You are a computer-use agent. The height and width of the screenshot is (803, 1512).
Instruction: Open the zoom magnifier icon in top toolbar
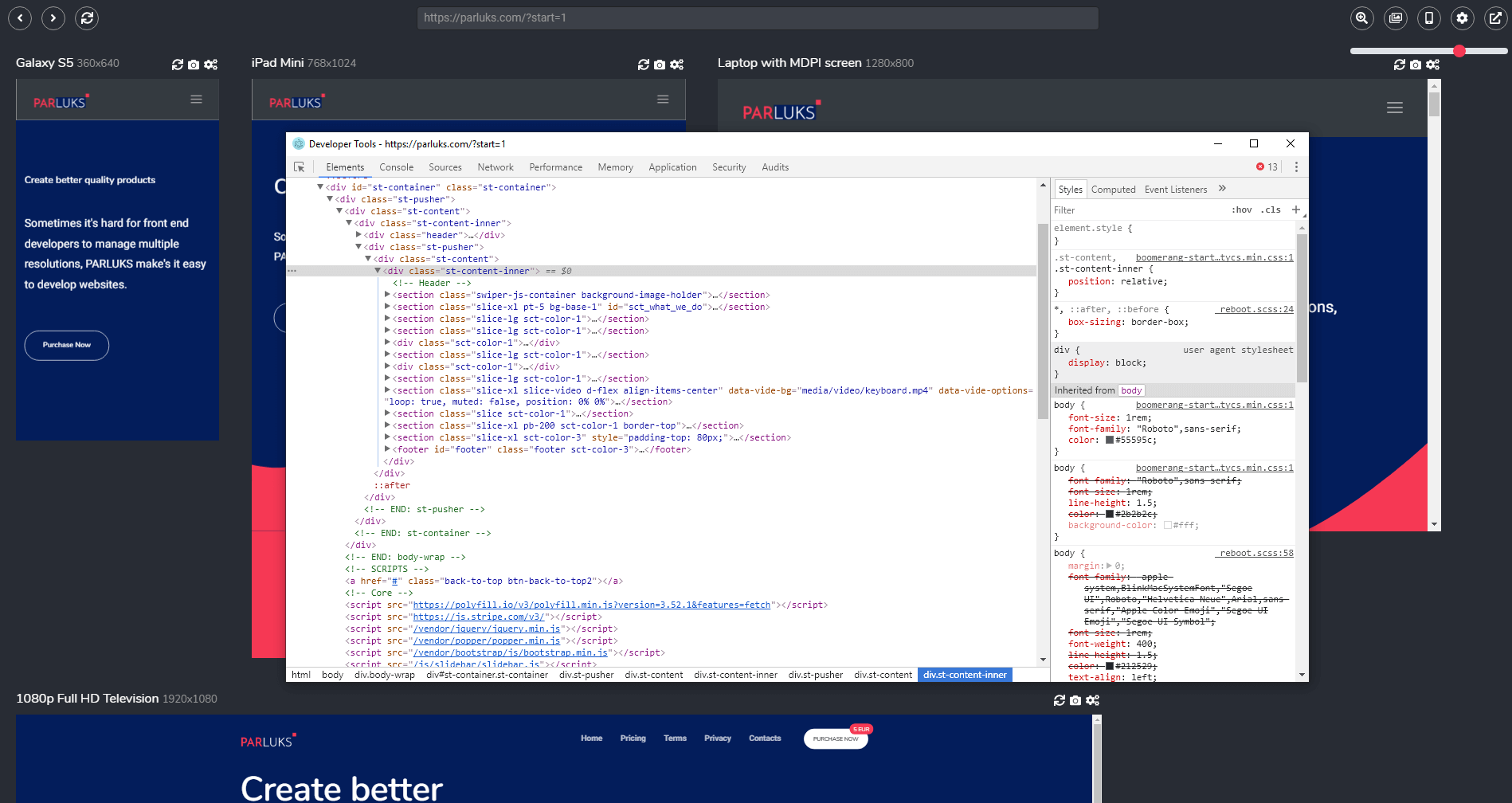click(1362, 18)
